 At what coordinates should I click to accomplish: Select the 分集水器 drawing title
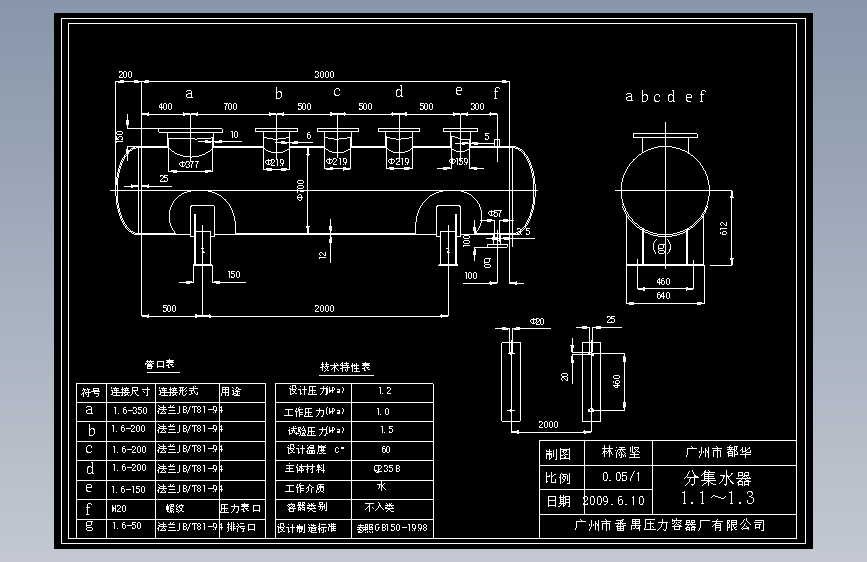717,478
